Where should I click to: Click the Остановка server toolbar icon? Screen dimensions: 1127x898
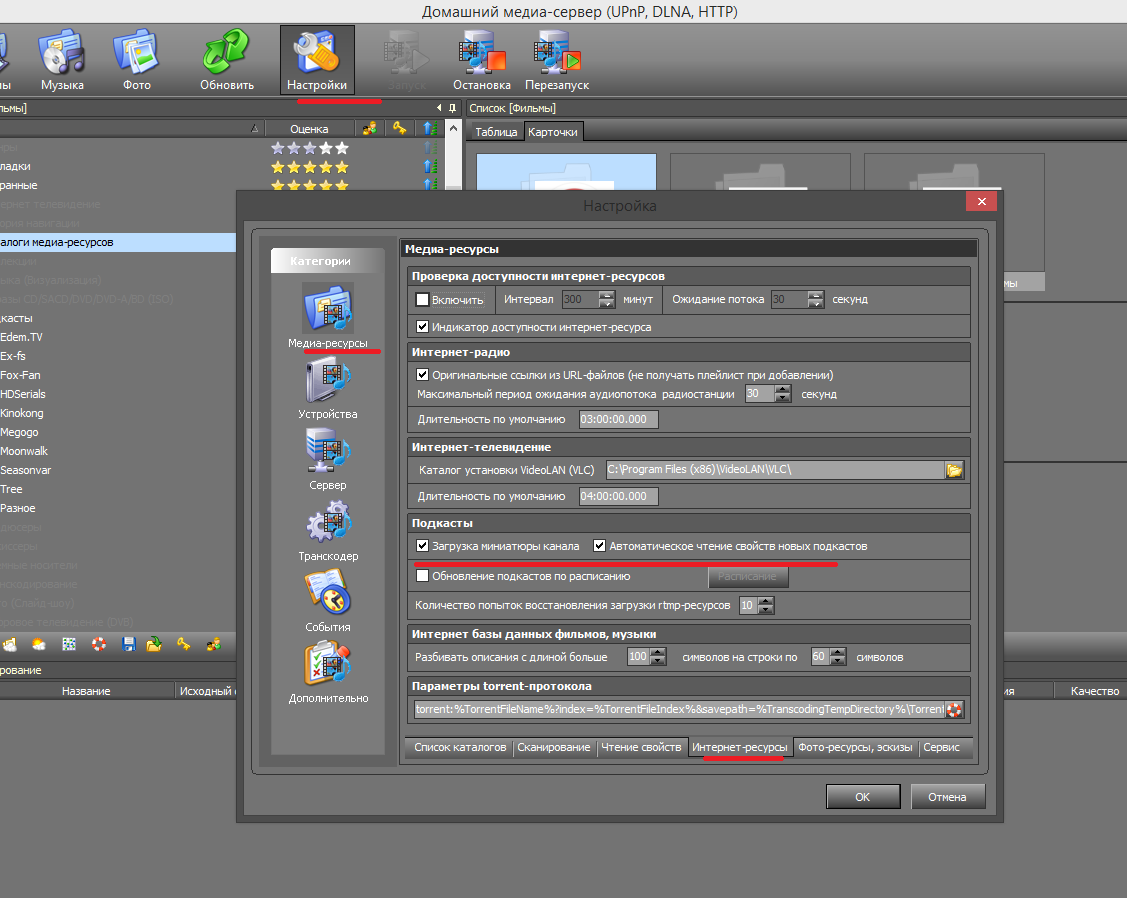tap(481, 60)
